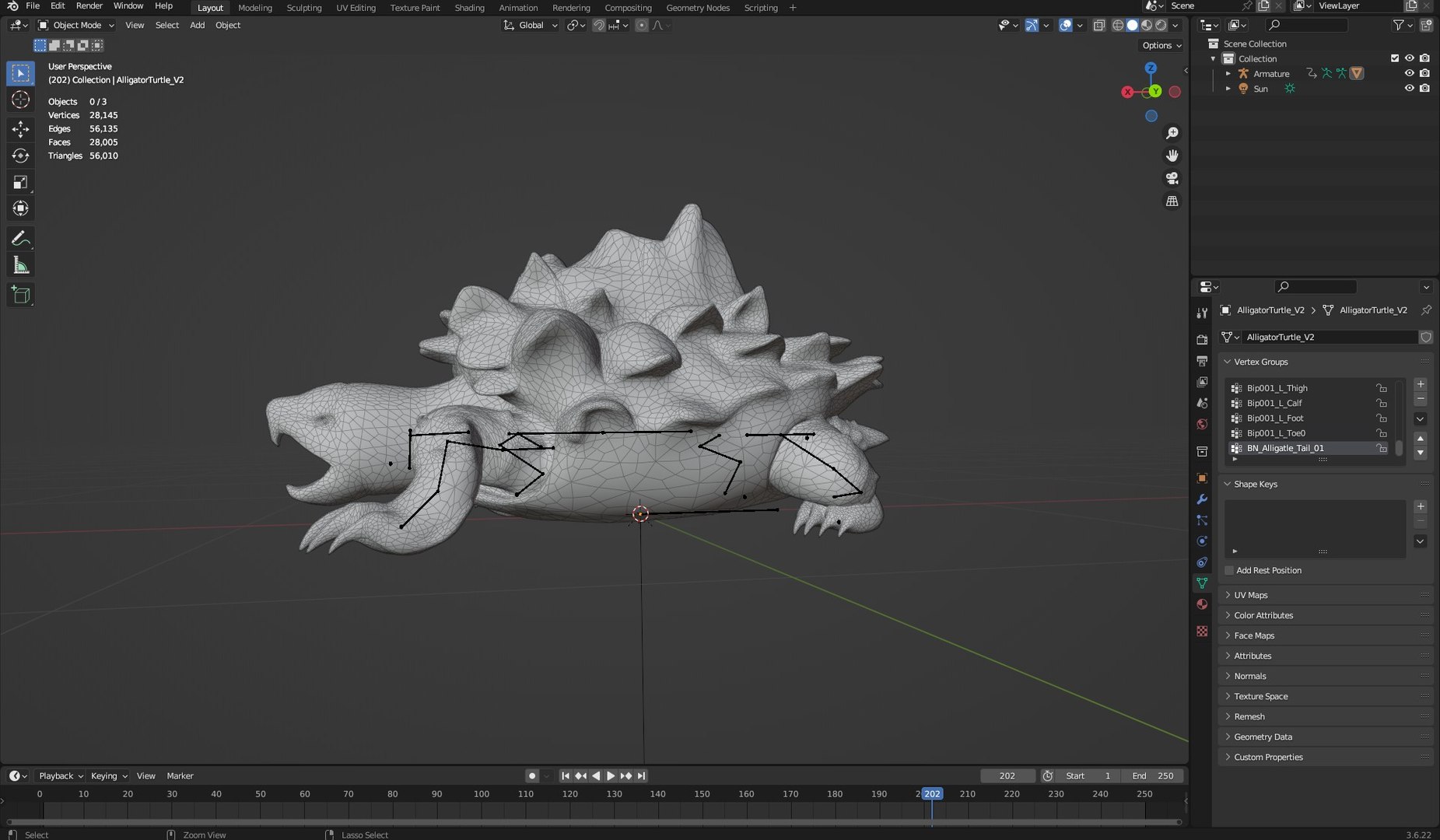
Task: Select the Add Cube tool
Action: pos(21,295)
